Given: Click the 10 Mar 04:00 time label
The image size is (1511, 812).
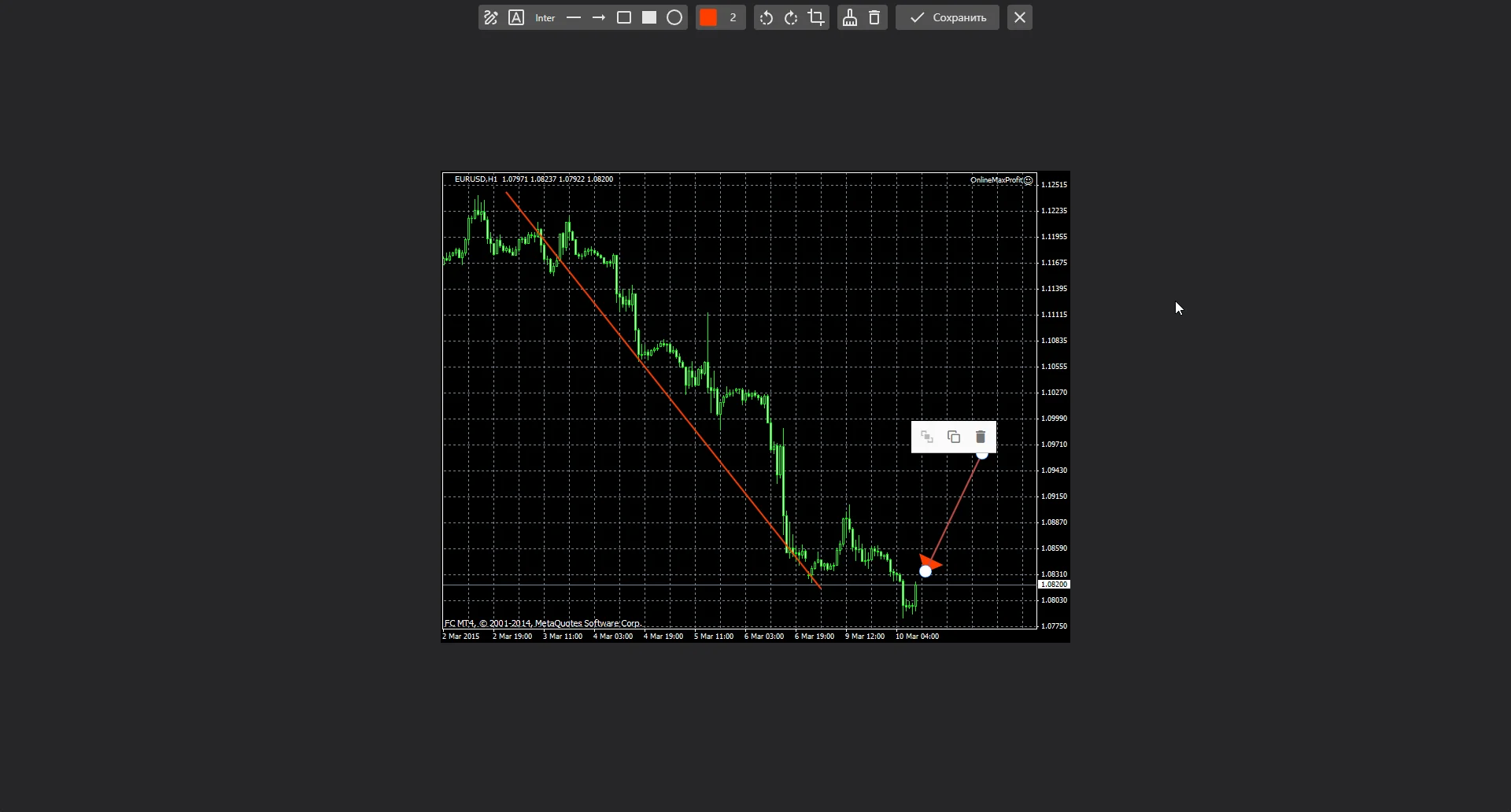Looking at the screenshot, I should click(917, 637).
